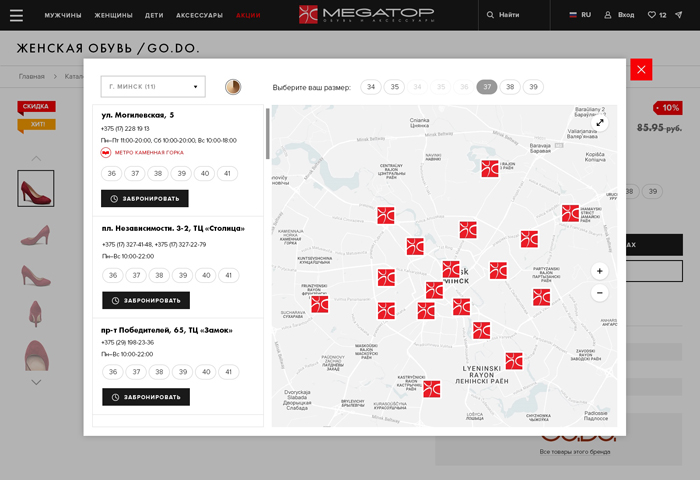Image resolution: width=700 pixels, height=480 pixels.
Task: Click the Найти search field
Action: [x=514, y=15]
